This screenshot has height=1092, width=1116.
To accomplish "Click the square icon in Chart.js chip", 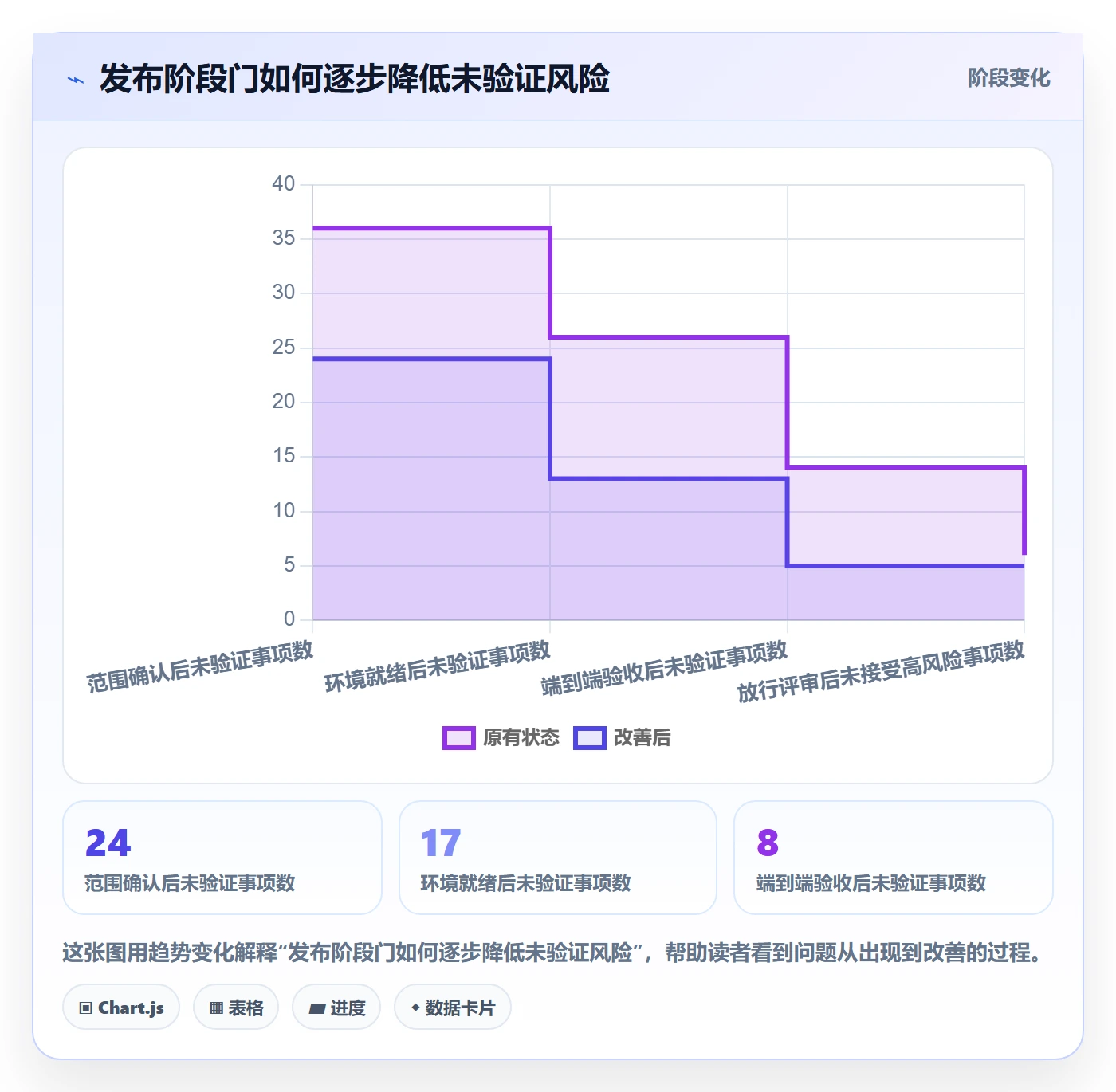I will 86,1008.
